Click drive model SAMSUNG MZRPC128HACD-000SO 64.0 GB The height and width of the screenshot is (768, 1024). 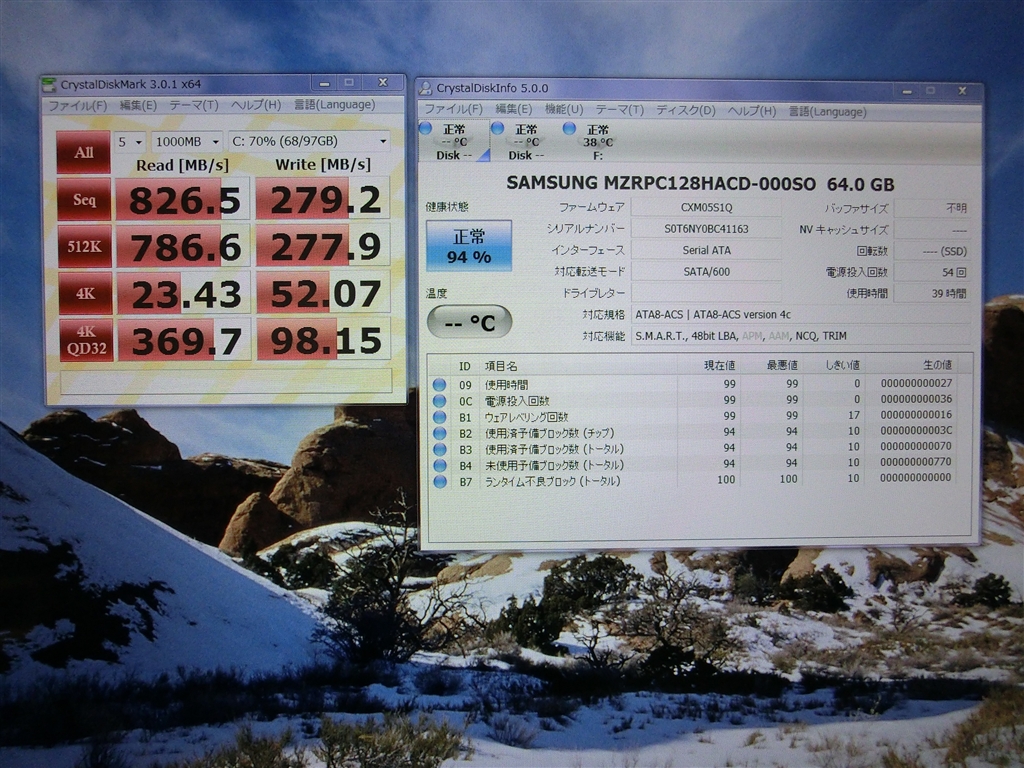tap(700, 184)
